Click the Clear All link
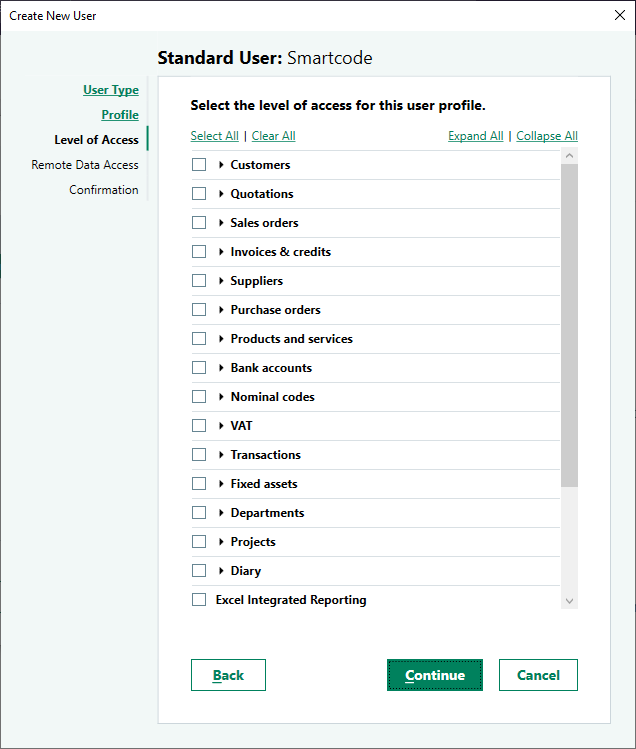Image resolution: width=636 pixels, height=749 pixels. 273,136
